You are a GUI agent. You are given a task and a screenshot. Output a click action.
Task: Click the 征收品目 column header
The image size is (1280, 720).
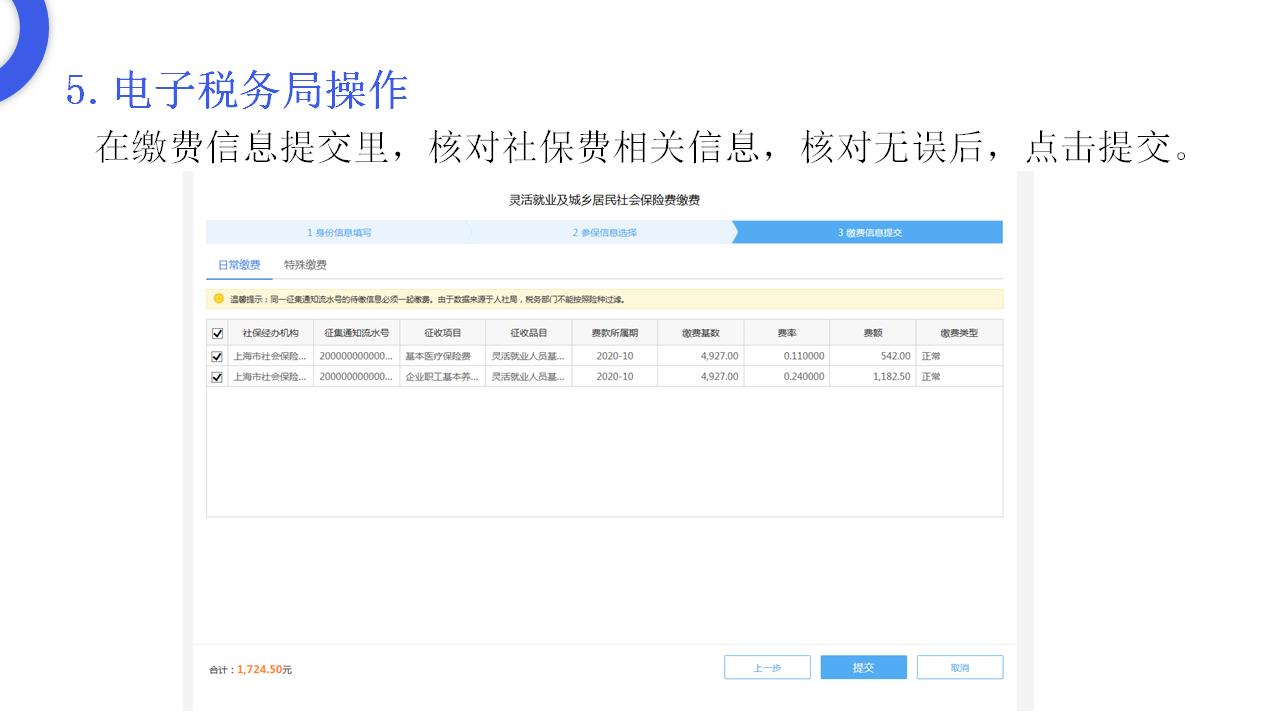point(528,333)
